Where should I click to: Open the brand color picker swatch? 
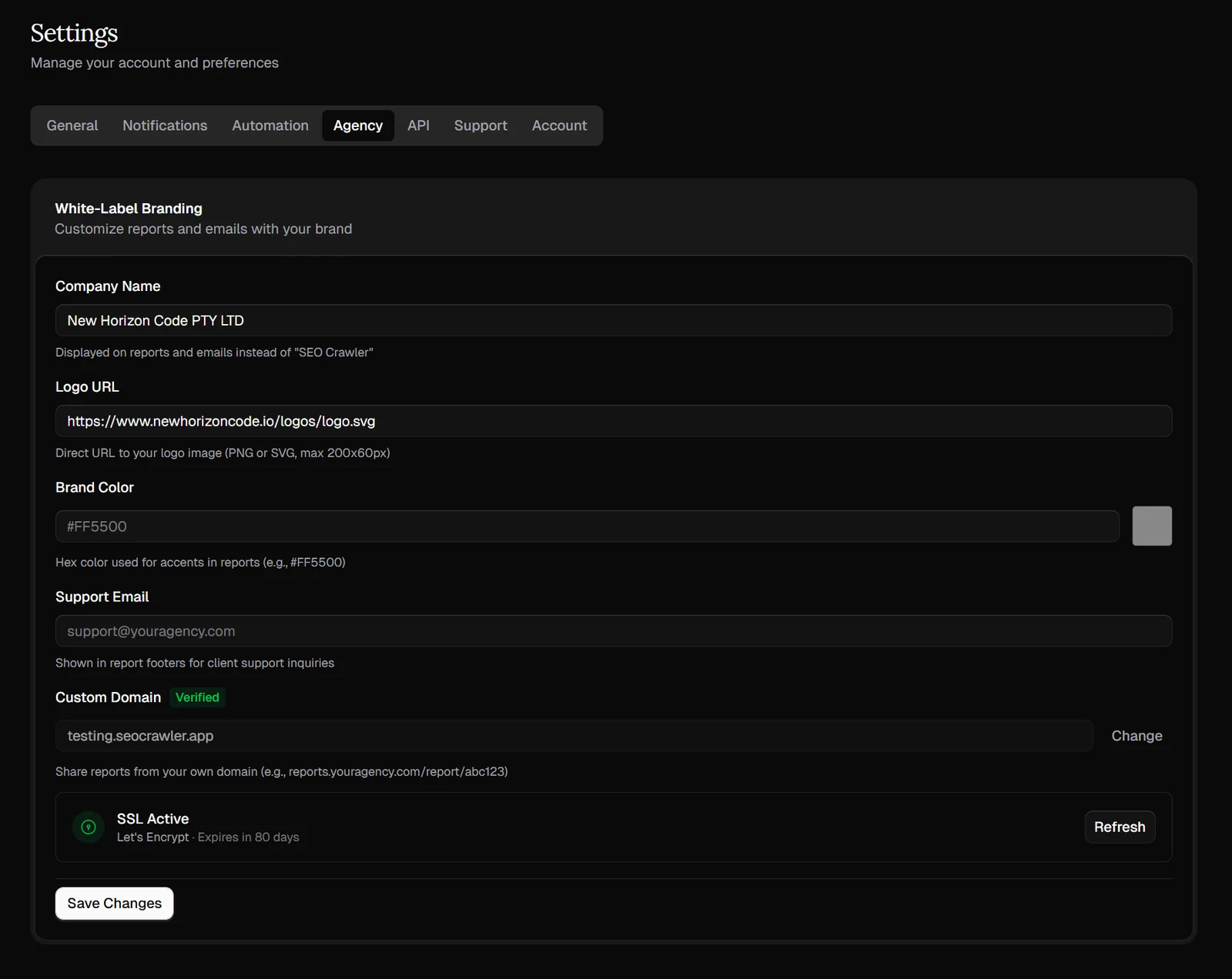coord(1152,526)
